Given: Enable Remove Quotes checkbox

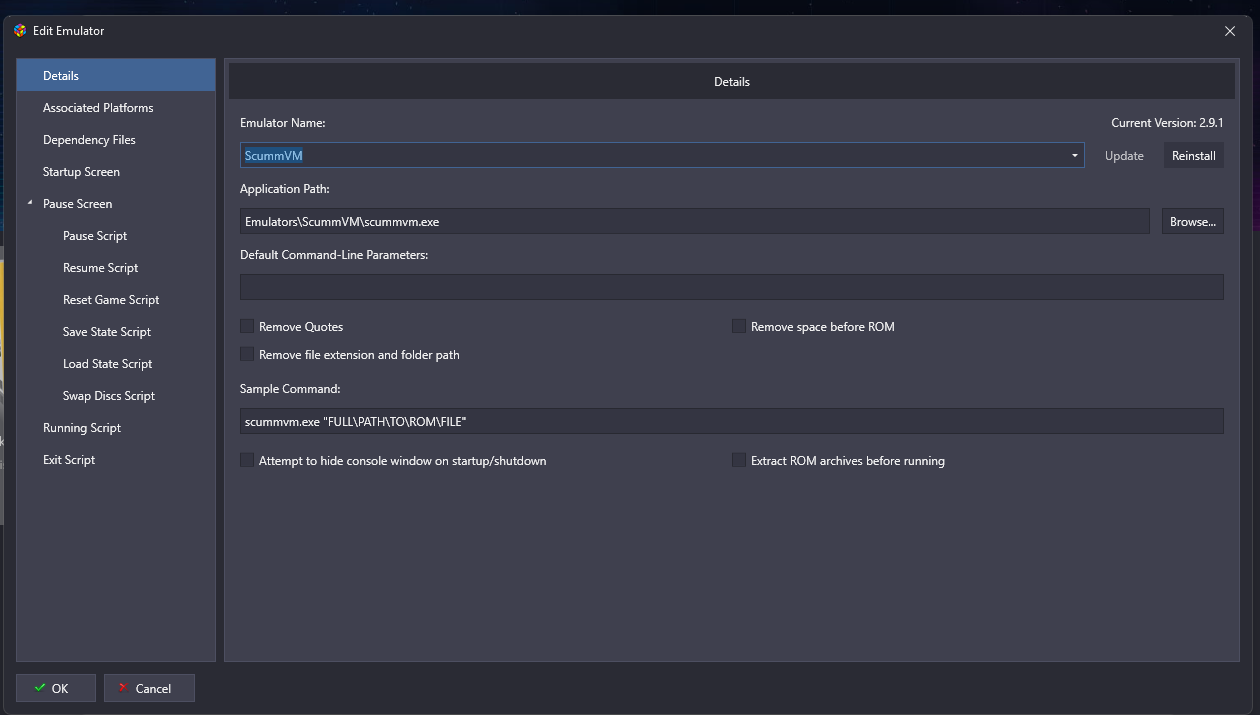Looking at the screenshot, I should 247,326.
